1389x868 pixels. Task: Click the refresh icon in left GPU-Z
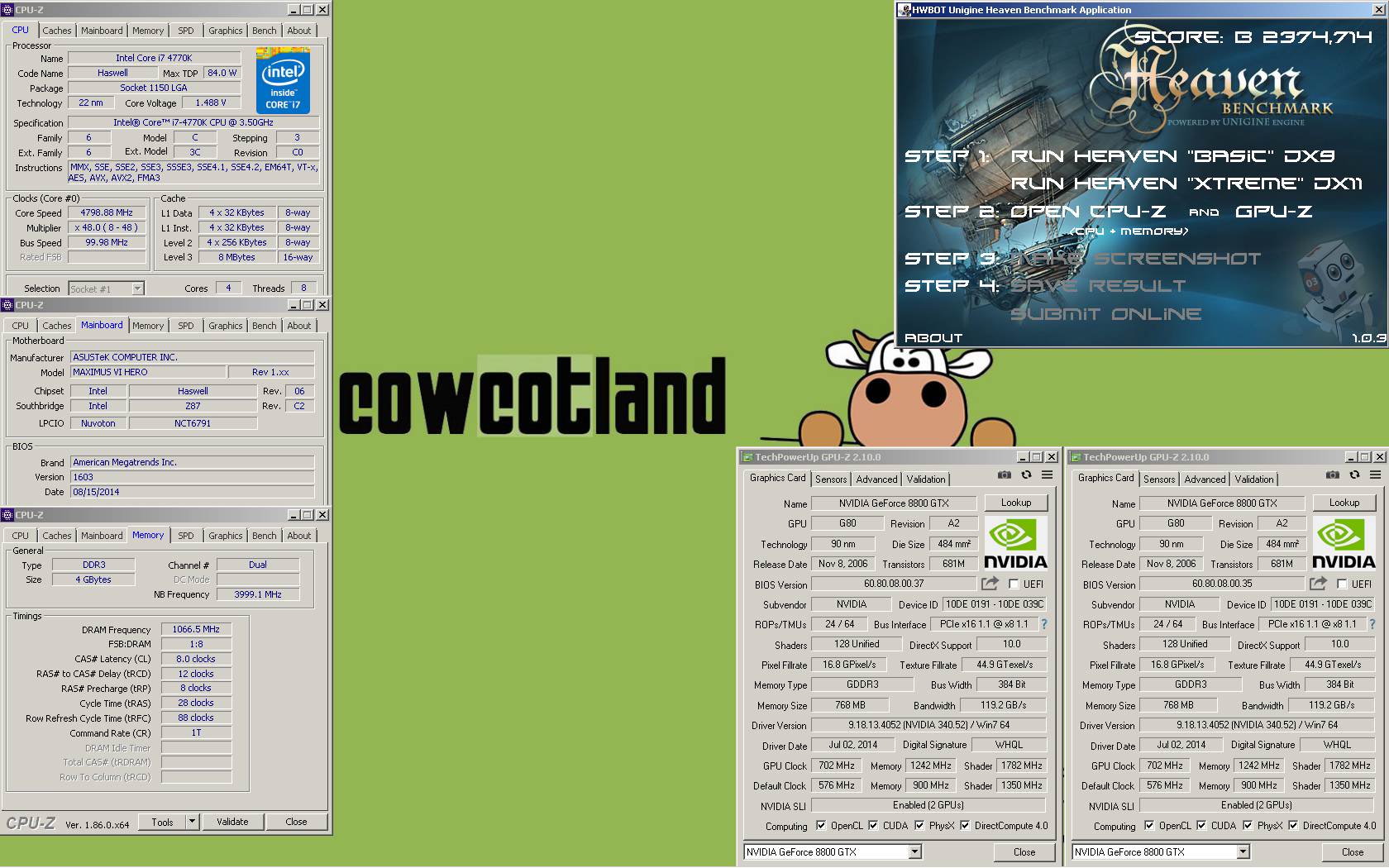click(1026, 475)
